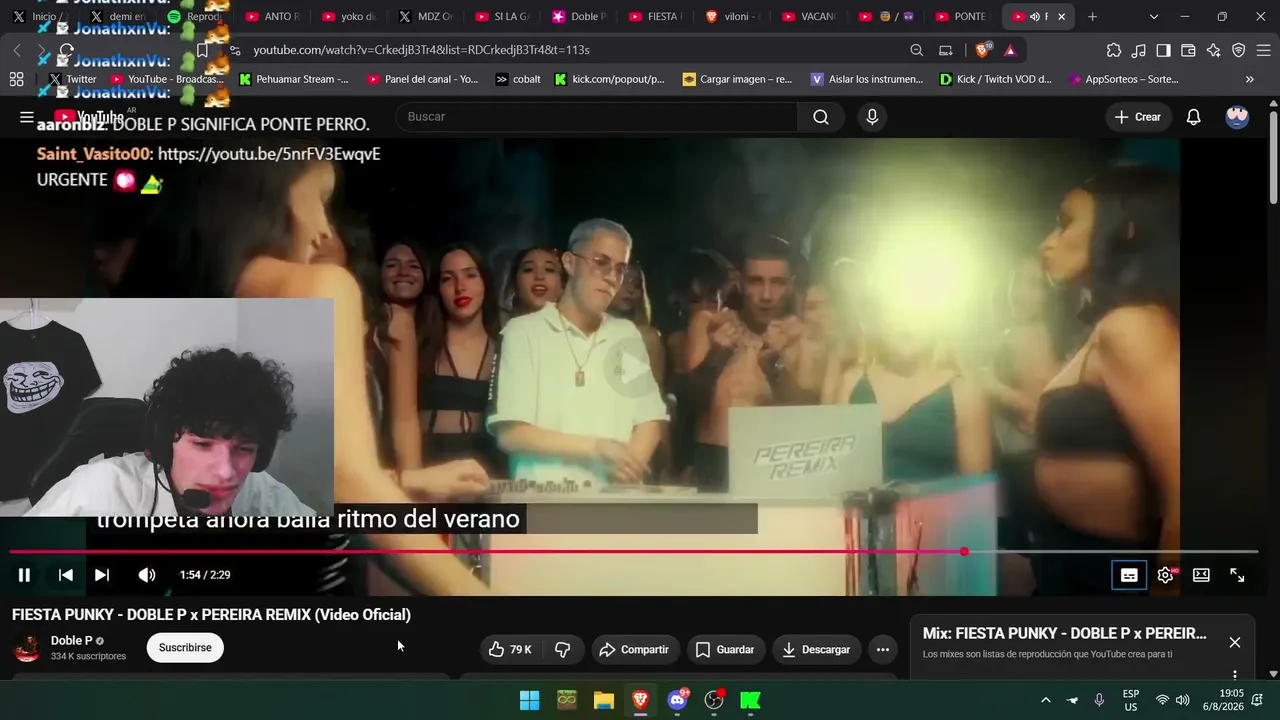Open File Explorer from the taskbar

(x=604, y=700)
